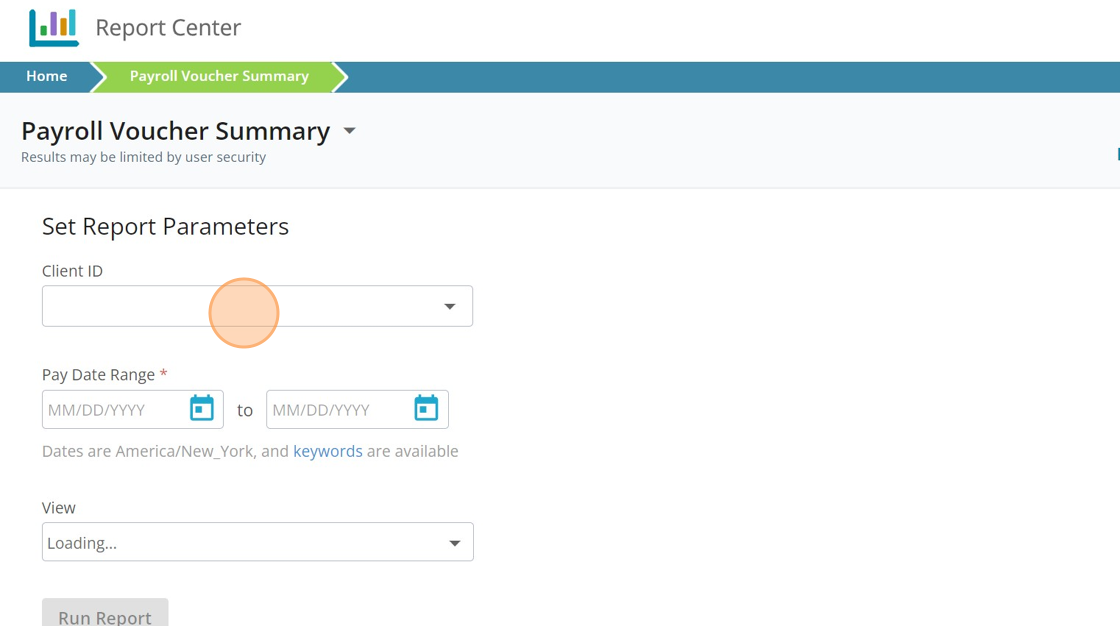Viewport: 1120px width, 626px height.
Task: Click the Payroll Voucher Summary page heading
Action: (x=176, y=131)
